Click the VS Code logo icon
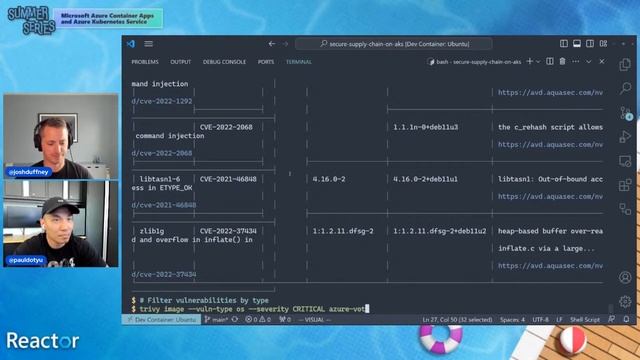Screen dimensions: 640x360 [x=131, y=44]
